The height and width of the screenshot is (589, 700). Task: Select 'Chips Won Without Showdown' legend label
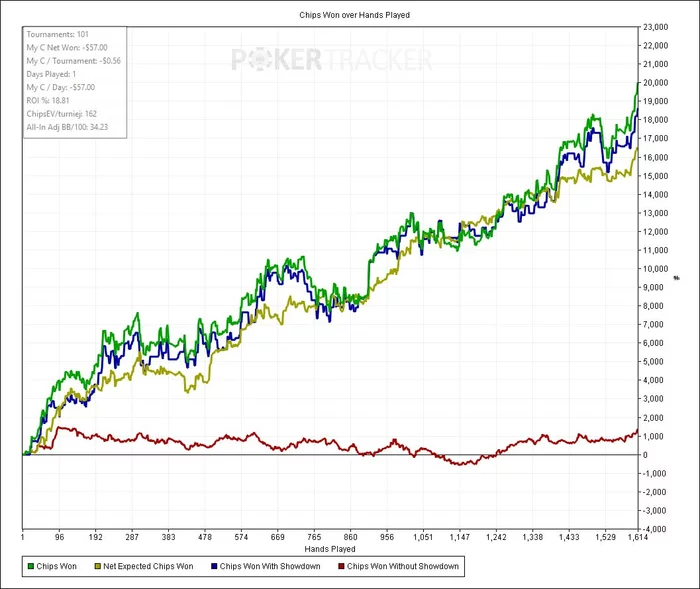[x=403, y=566]
